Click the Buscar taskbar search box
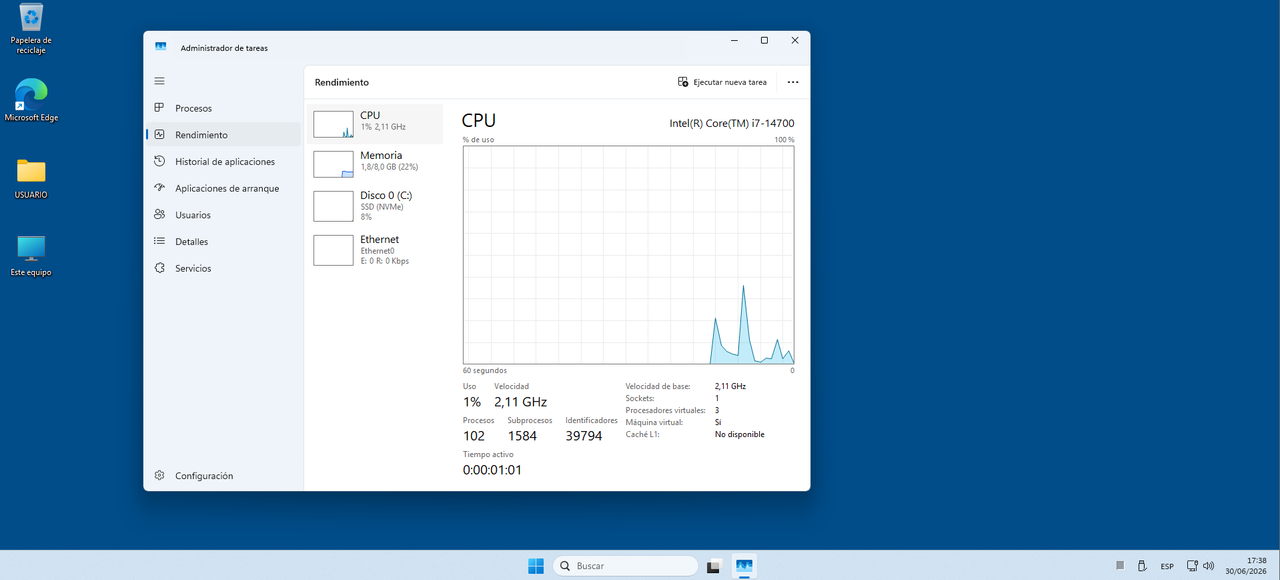The image size is (1280, 580). coord(625,566)
